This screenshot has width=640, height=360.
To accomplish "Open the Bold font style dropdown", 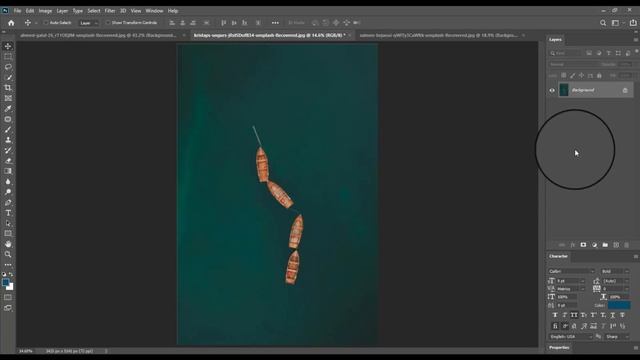I will tap(615, 271).
